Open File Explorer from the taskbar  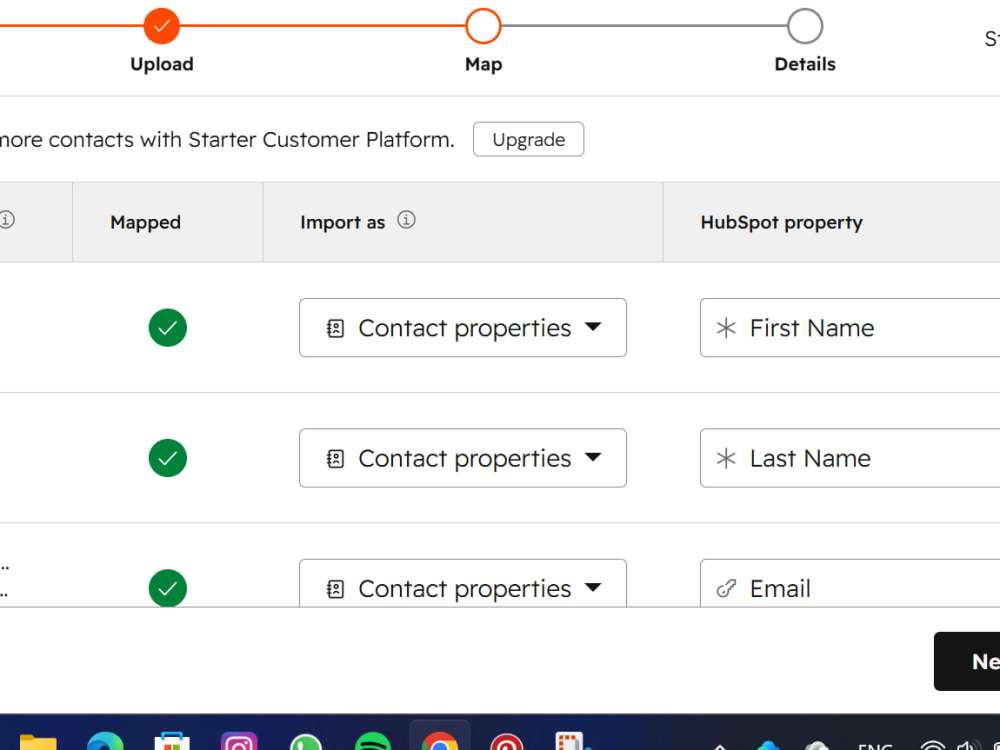[38, 741]
